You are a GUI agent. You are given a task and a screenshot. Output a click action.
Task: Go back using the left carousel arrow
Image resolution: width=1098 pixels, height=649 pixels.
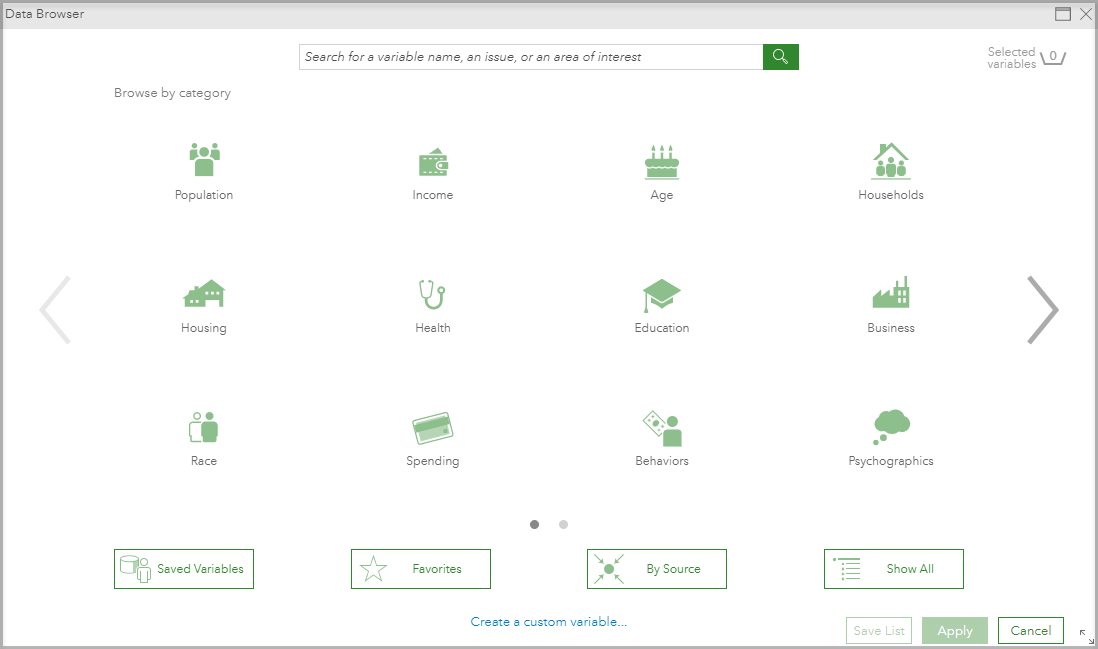click(x=56, y=310)
